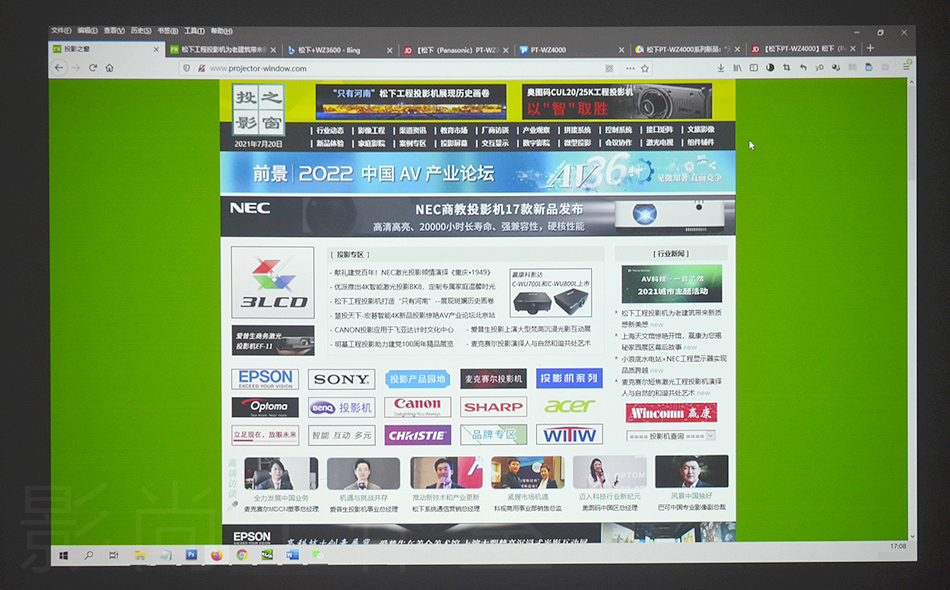This screenshot has height=590, width=950.
Task: Click the address bar showing projector-window.com
Action: point(400,68)
